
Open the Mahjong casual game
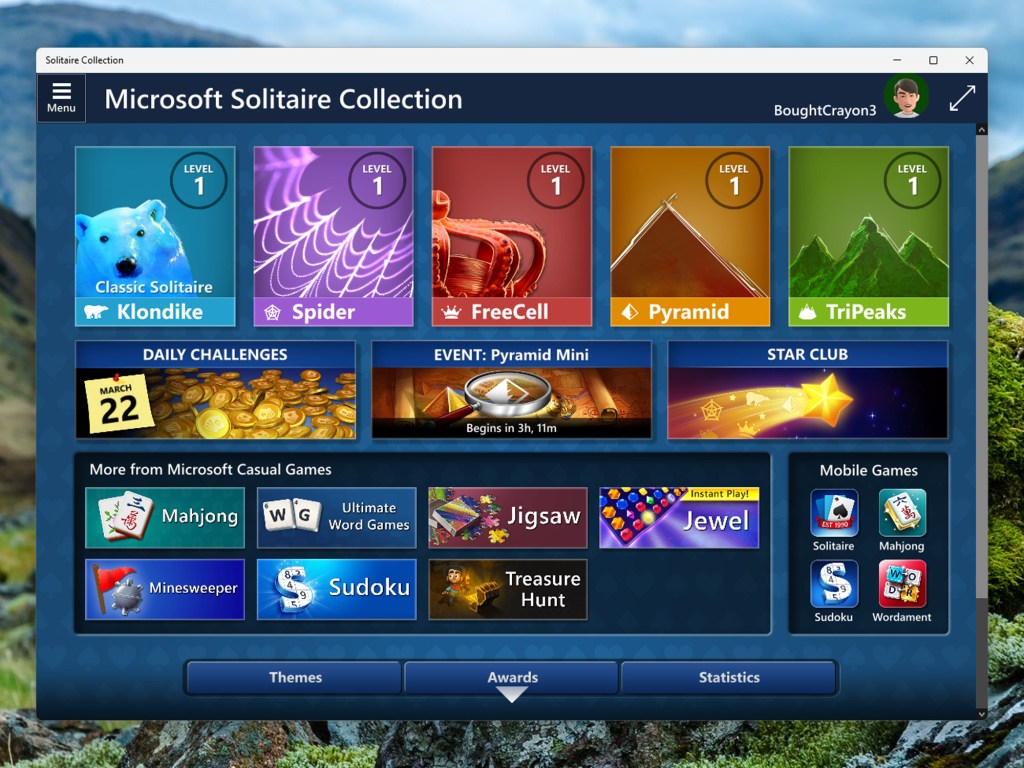click(165, 518)
